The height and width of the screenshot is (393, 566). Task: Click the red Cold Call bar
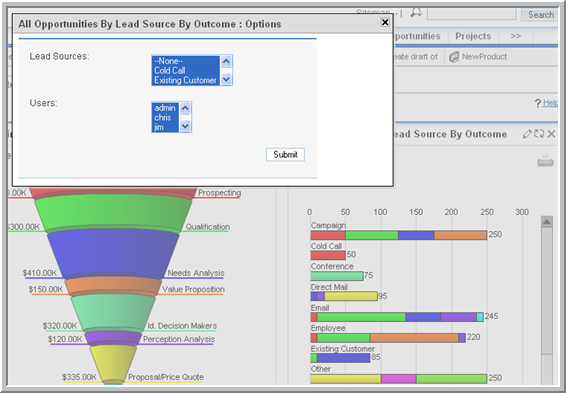pos(328,256)
